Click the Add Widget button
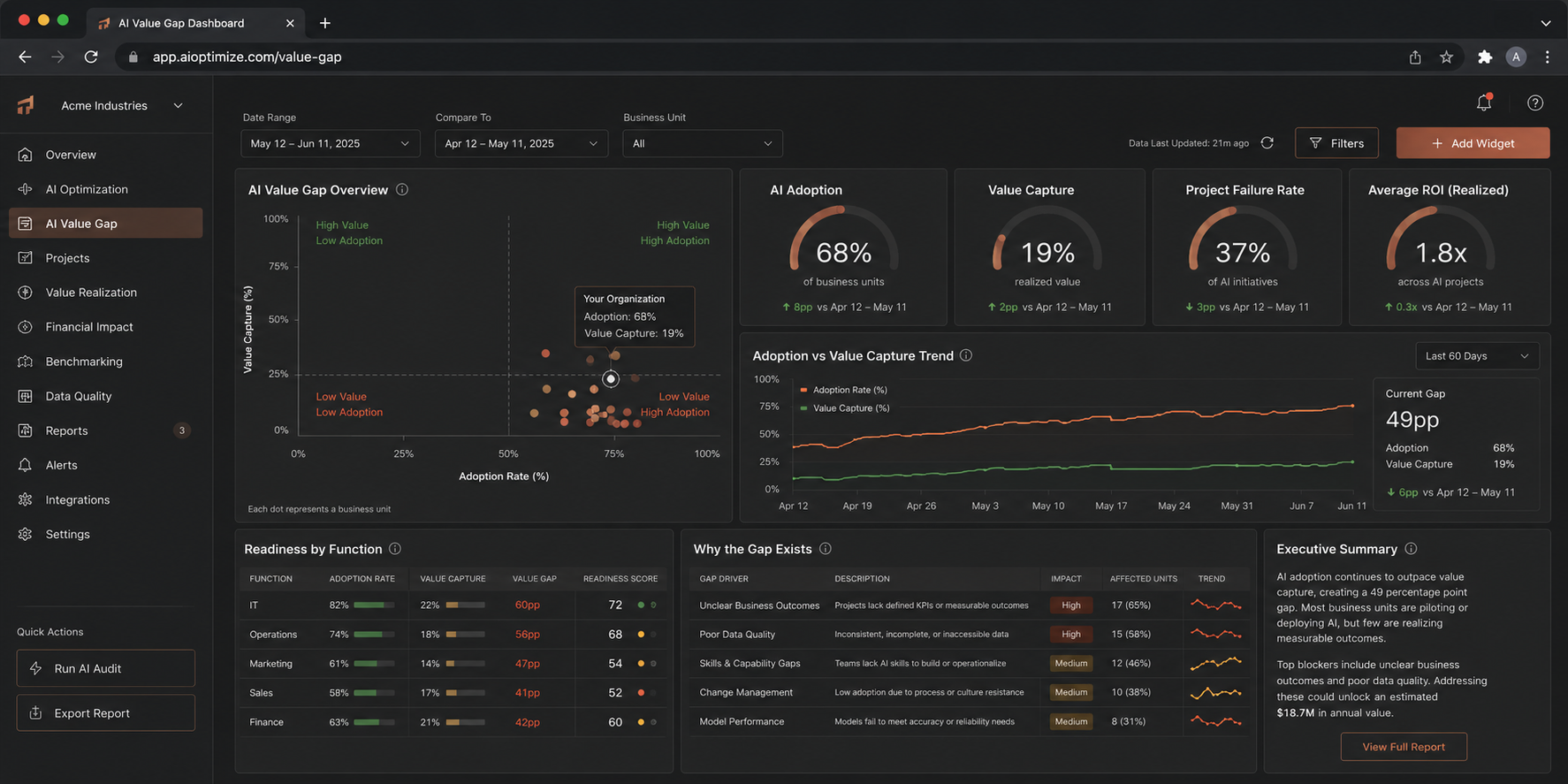Viewport: 1568px width, 784px height. 1473,143
